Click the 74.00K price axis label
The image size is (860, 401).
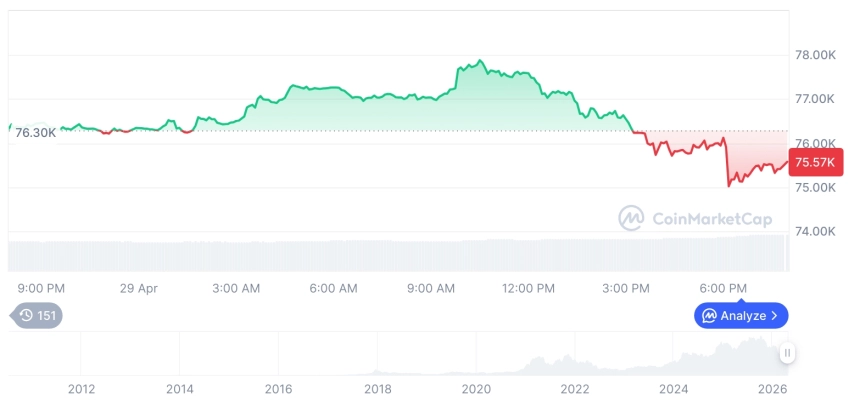[x=814, y=232]
